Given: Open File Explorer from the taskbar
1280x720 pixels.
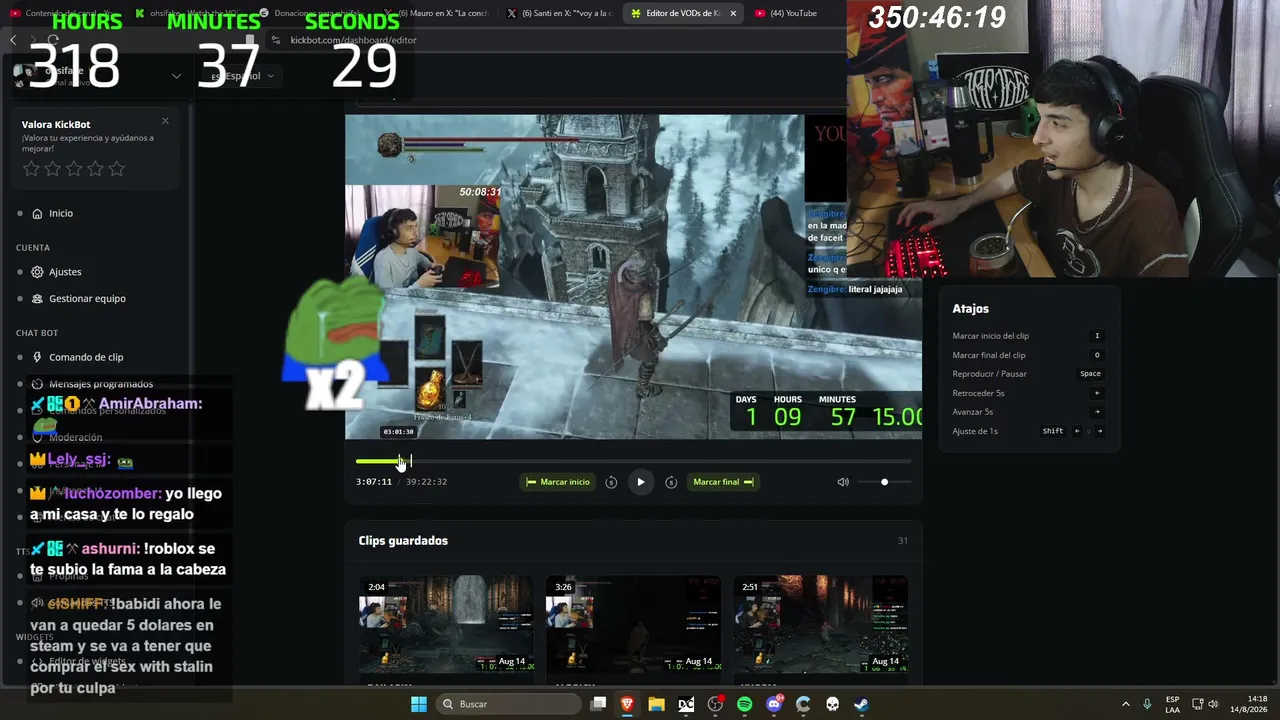Looking at the screenshot, I should coord(656,704).
